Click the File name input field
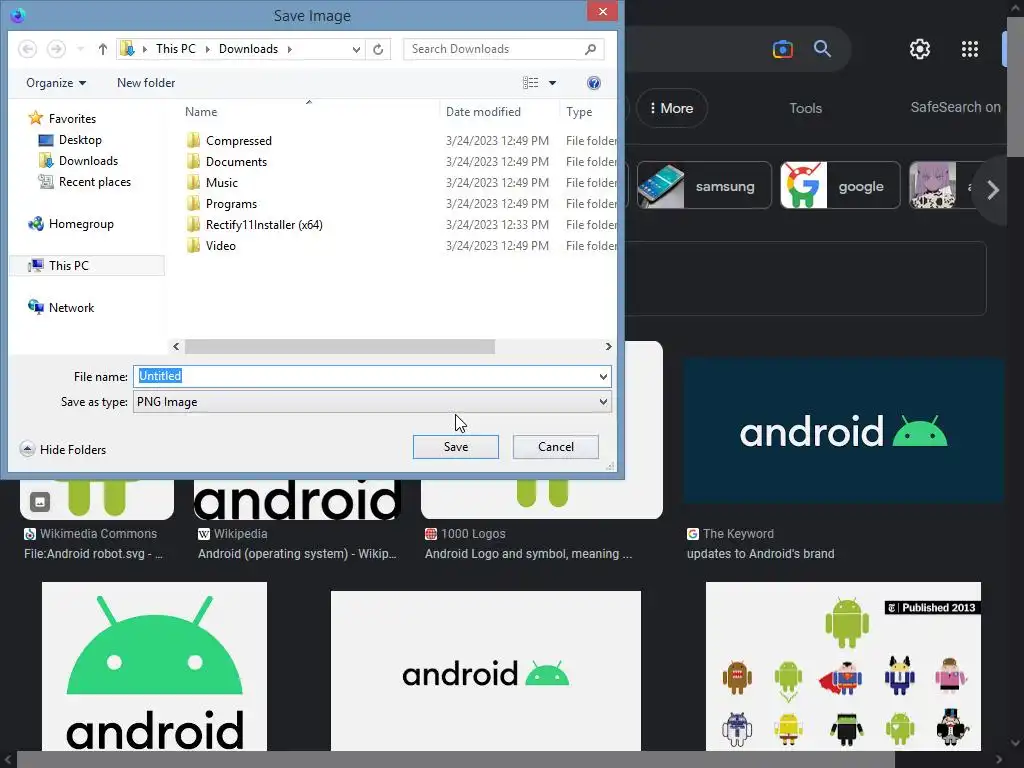This screenshot has width=1024, height=768. [372, 376]
